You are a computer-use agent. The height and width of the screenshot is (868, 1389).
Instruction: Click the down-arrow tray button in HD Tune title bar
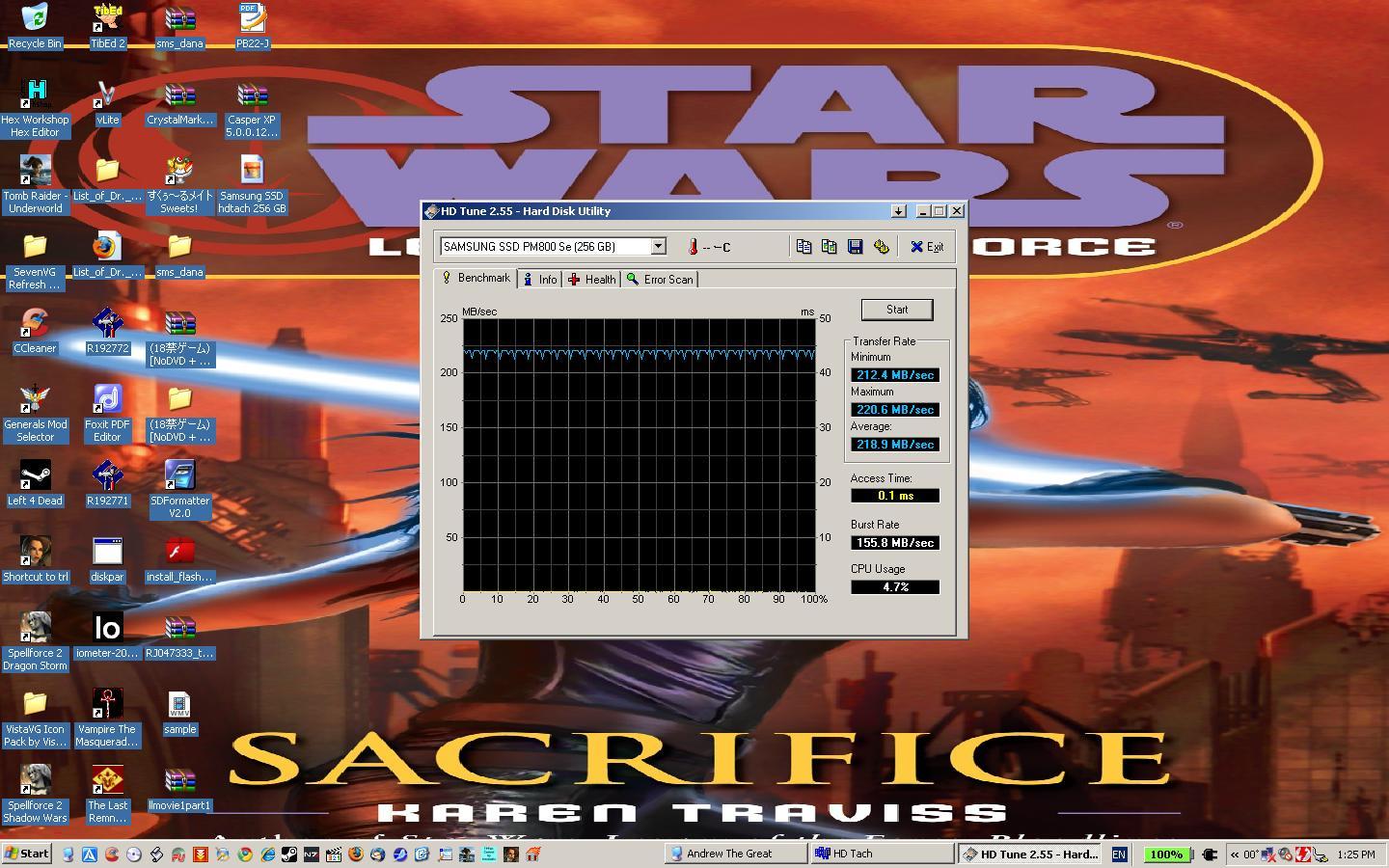(x=898, y=211)
